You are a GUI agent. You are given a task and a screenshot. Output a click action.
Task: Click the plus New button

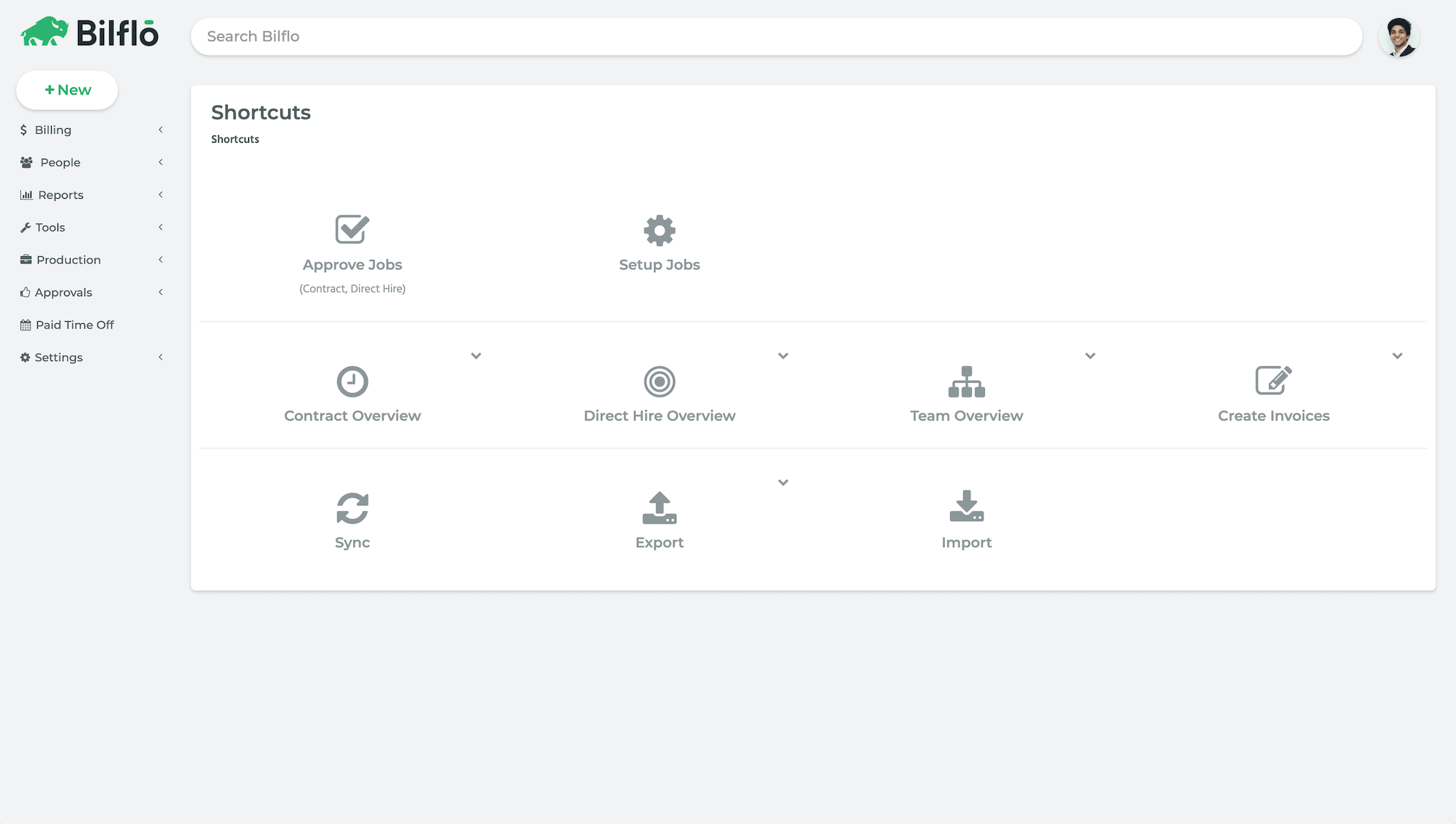pos(66,90)
